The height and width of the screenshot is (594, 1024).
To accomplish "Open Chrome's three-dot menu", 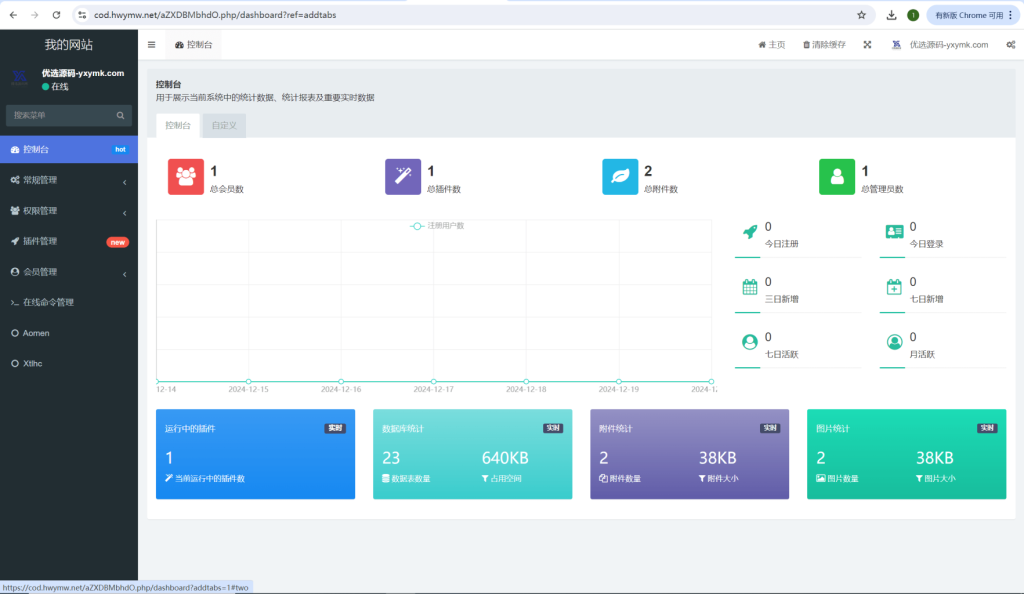I will click(1010, 15).
